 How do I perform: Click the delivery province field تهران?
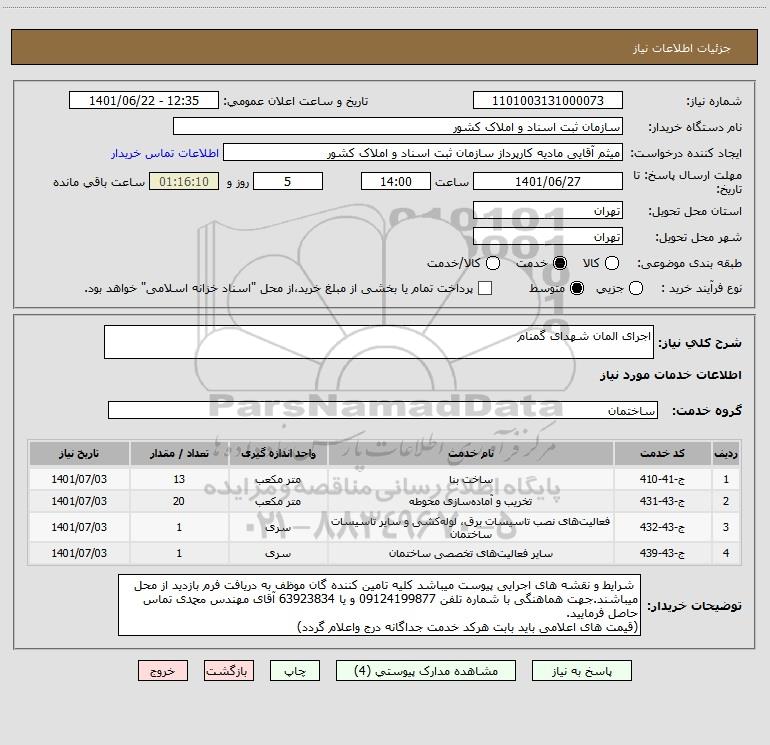click(548, 211)
